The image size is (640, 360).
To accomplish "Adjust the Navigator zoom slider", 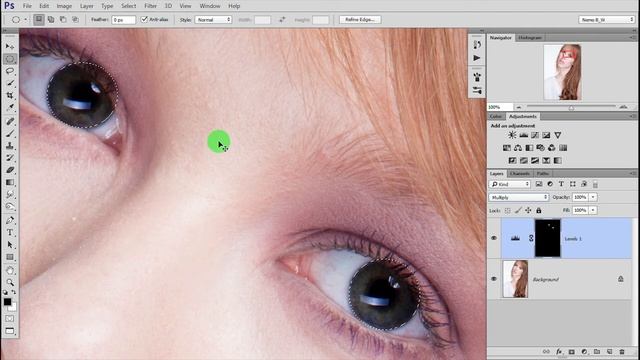I will pos(571,107).
